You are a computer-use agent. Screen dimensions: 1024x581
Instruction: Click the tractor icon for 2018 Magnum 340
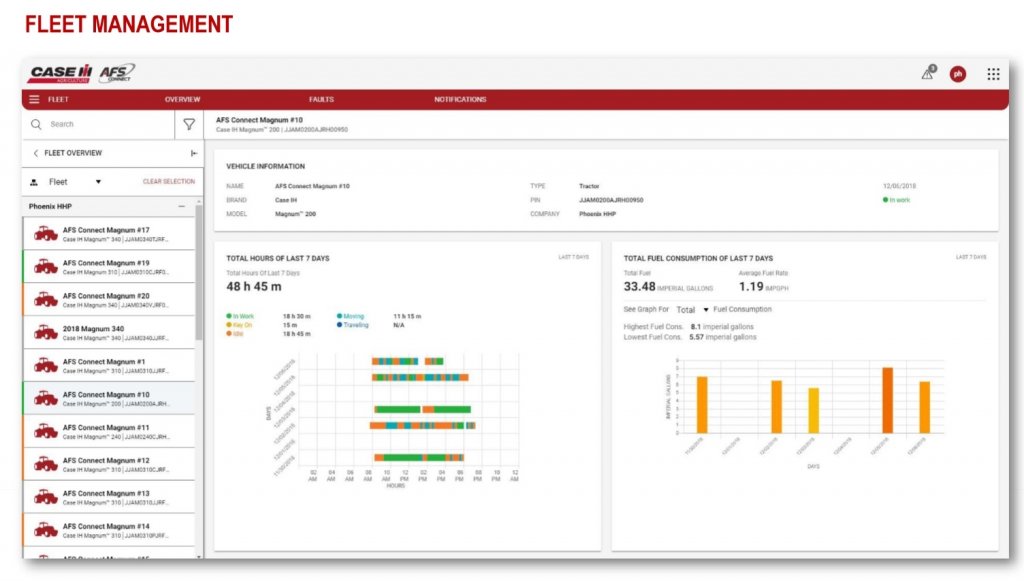point(46,332)
